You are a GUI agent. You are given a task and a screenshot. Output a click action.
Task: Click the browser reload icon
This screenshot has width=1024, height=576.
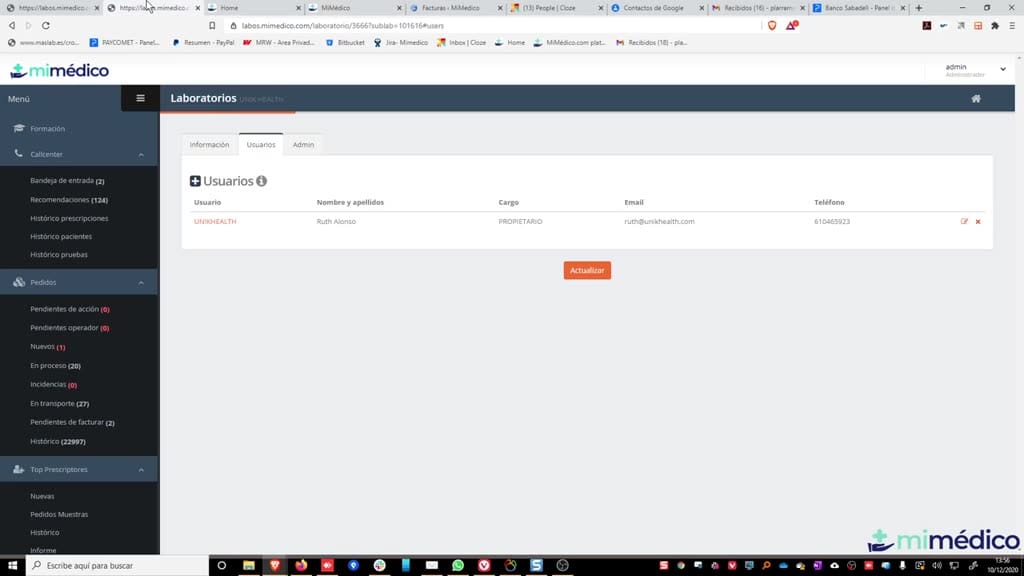pyautogui.click(x=46, y=25)
